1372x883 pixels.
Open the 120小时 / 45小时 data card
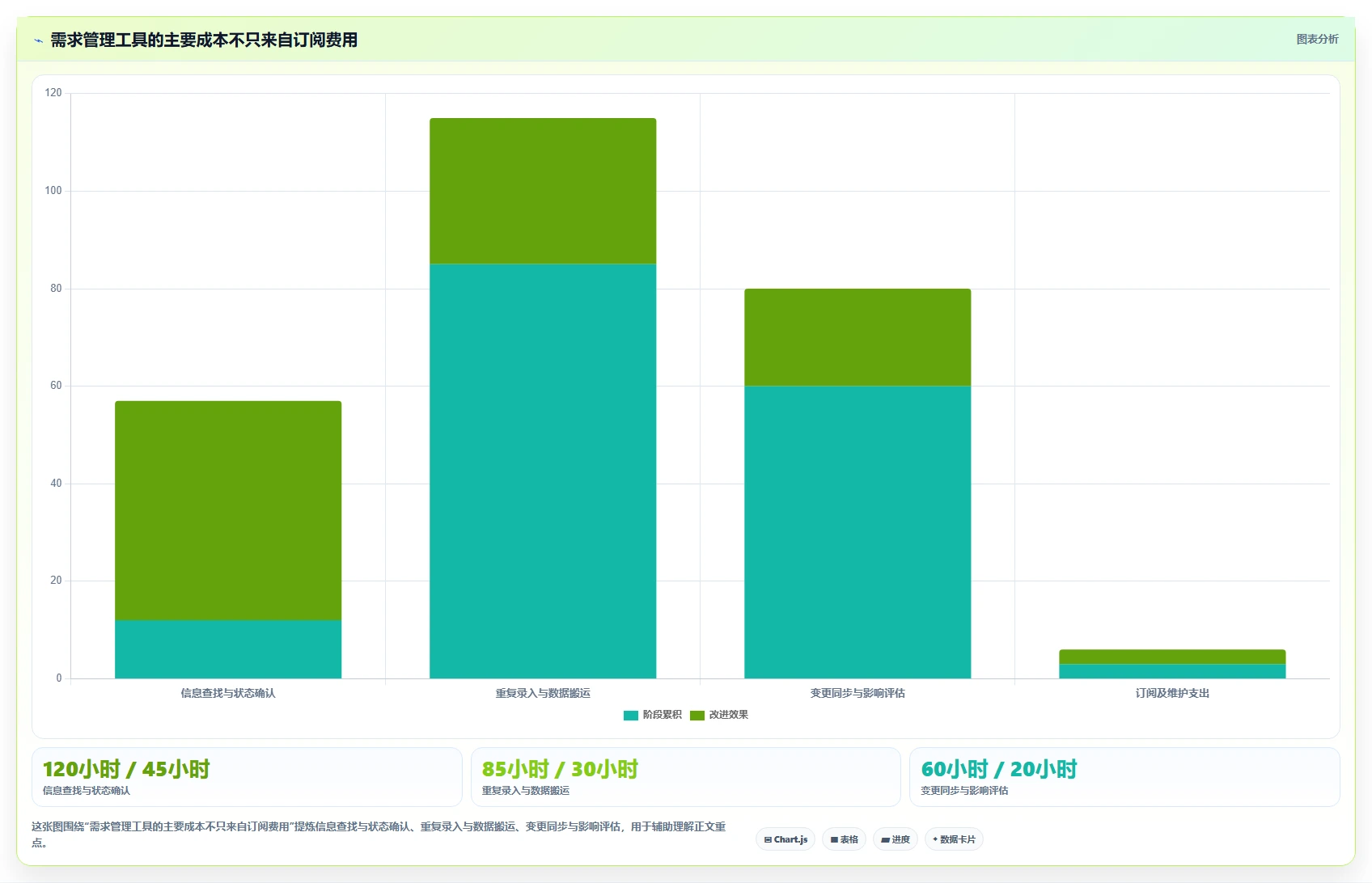pos(247,777)
